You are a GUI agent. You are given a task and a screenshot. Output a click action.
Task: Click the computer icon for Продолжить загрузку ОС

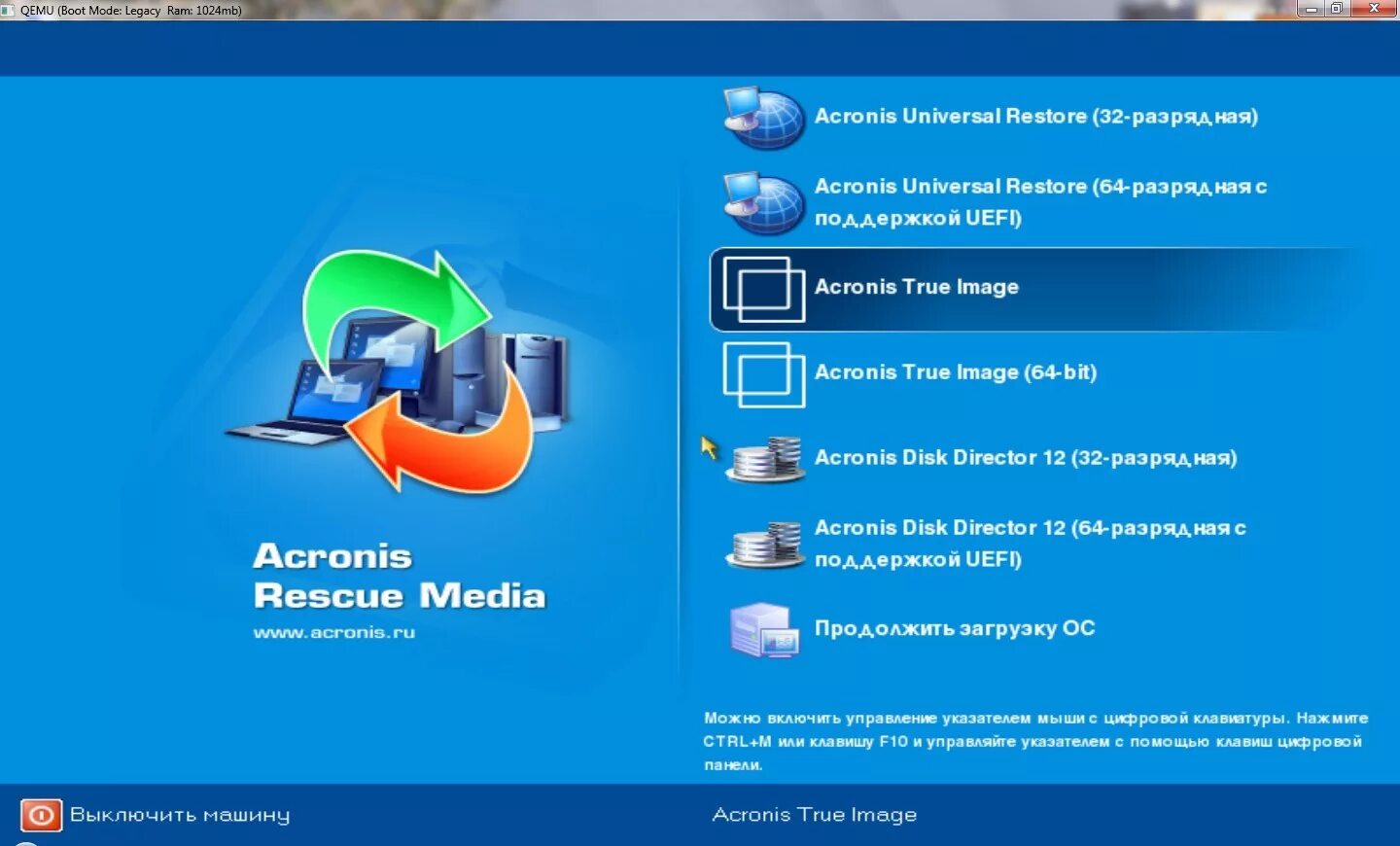765,630
